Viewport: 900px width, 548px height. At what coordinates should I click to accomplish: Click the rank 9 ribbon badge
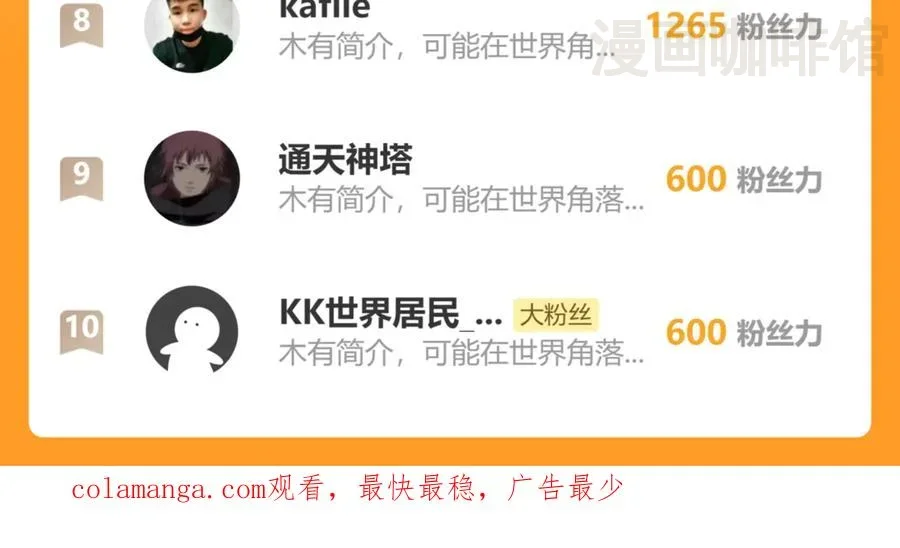pos(82,178)
